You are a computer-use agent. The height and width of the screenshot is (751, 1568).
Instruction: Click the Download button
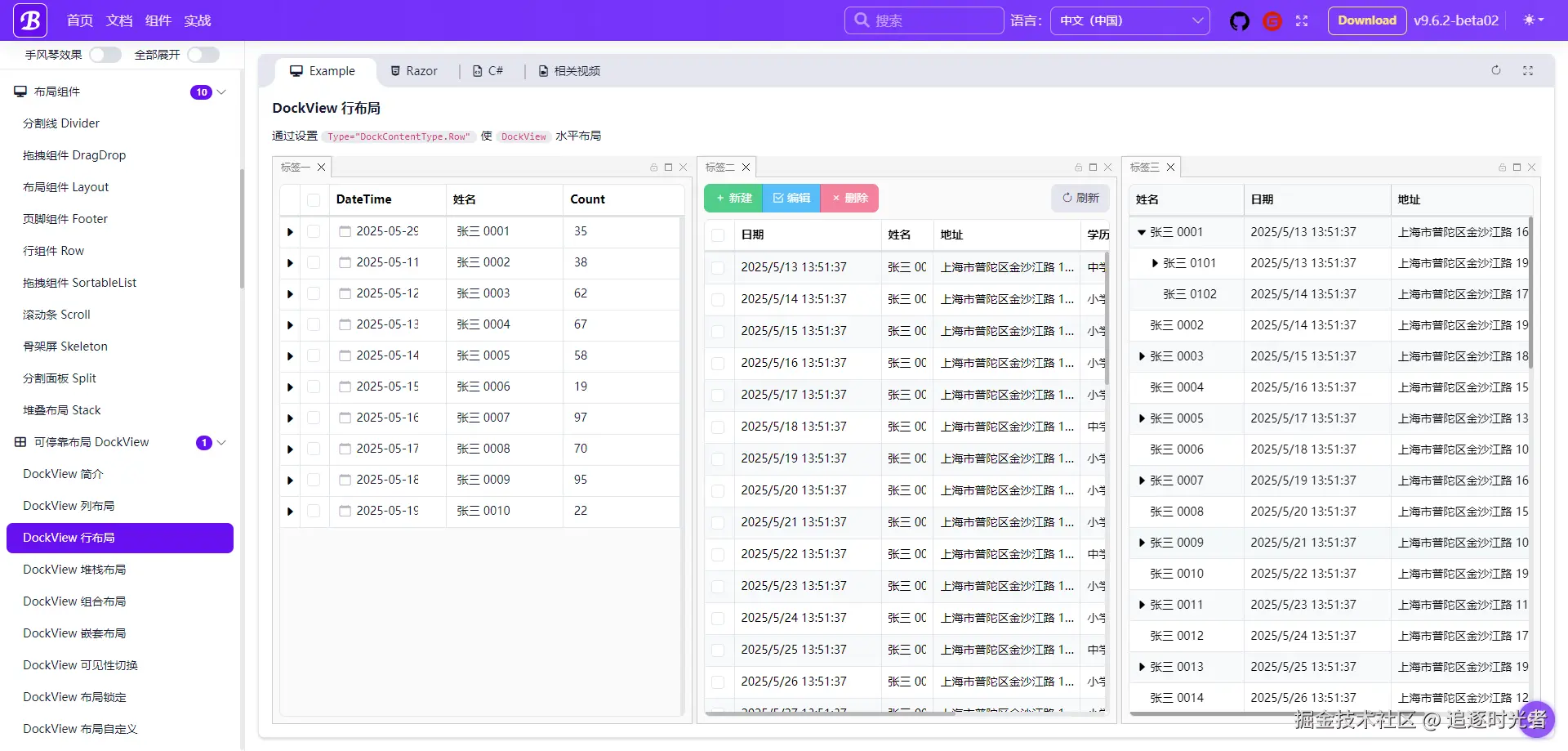[x=1366, y=20]
